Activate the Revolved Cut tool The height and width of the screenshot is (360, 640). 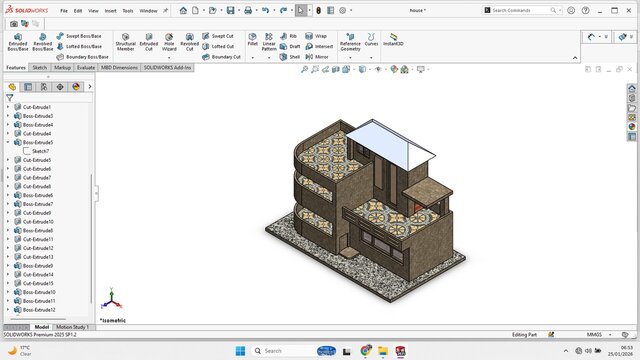click(x=189, y=42)
